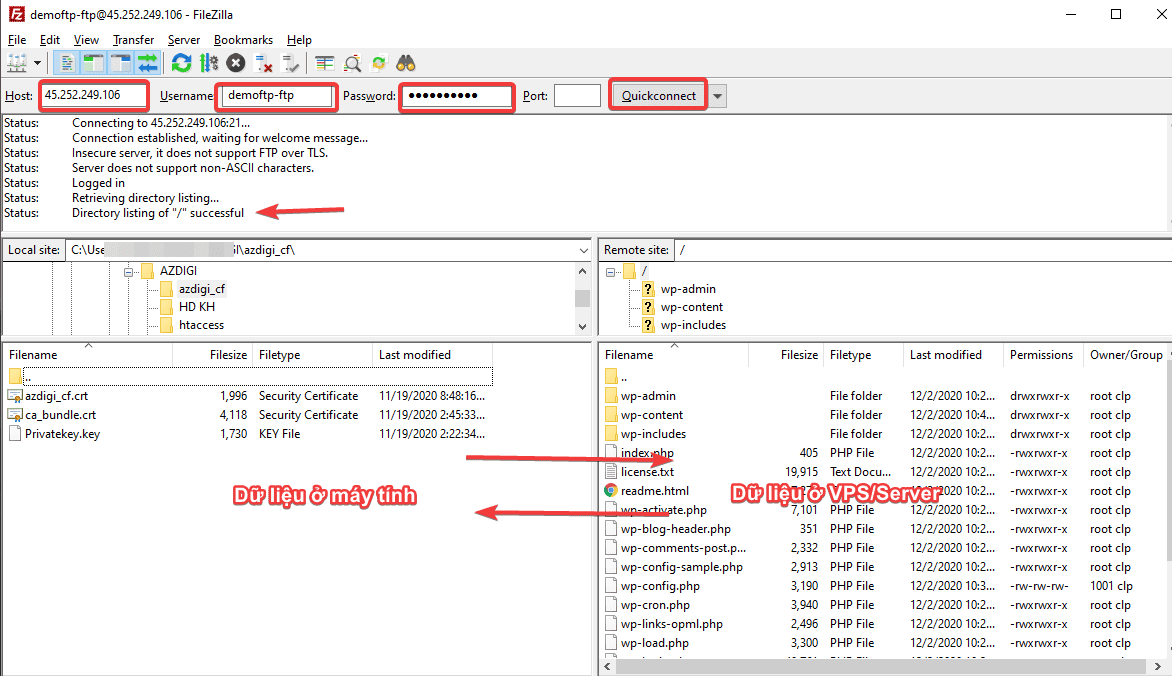Screen dimensions: 1172x676
Task: Disconnect from the server
Action: point(264,62)
